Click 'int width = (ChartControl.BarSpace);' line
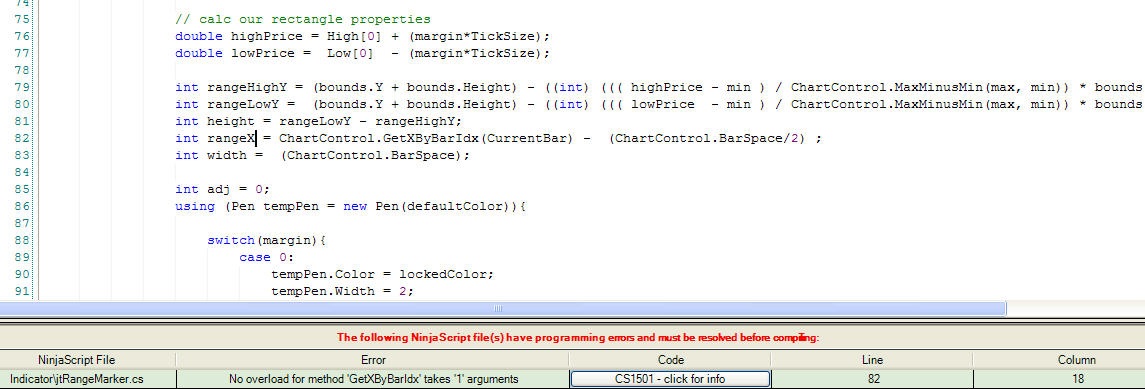Screen dimensions: 1145x389 tap(322, 155)
